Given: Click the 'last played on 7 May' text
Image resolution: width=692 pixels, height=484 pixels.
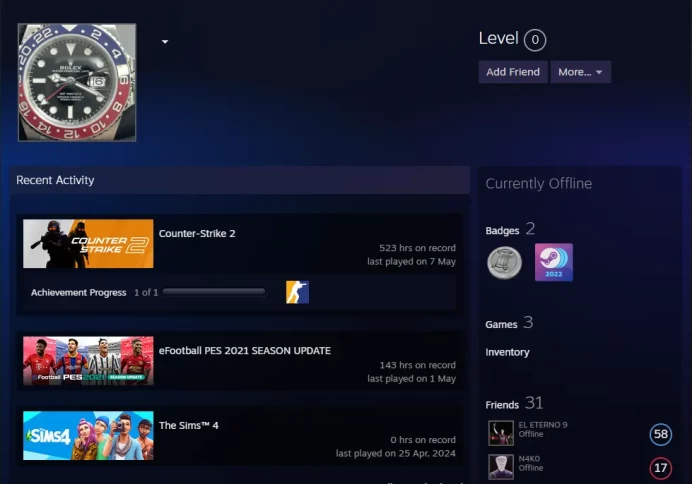Looking at the screenshot, I should 411,262.
